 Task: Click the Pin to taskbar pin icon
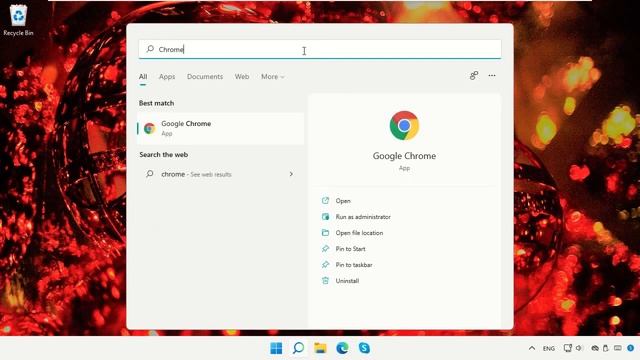point(325,264)
